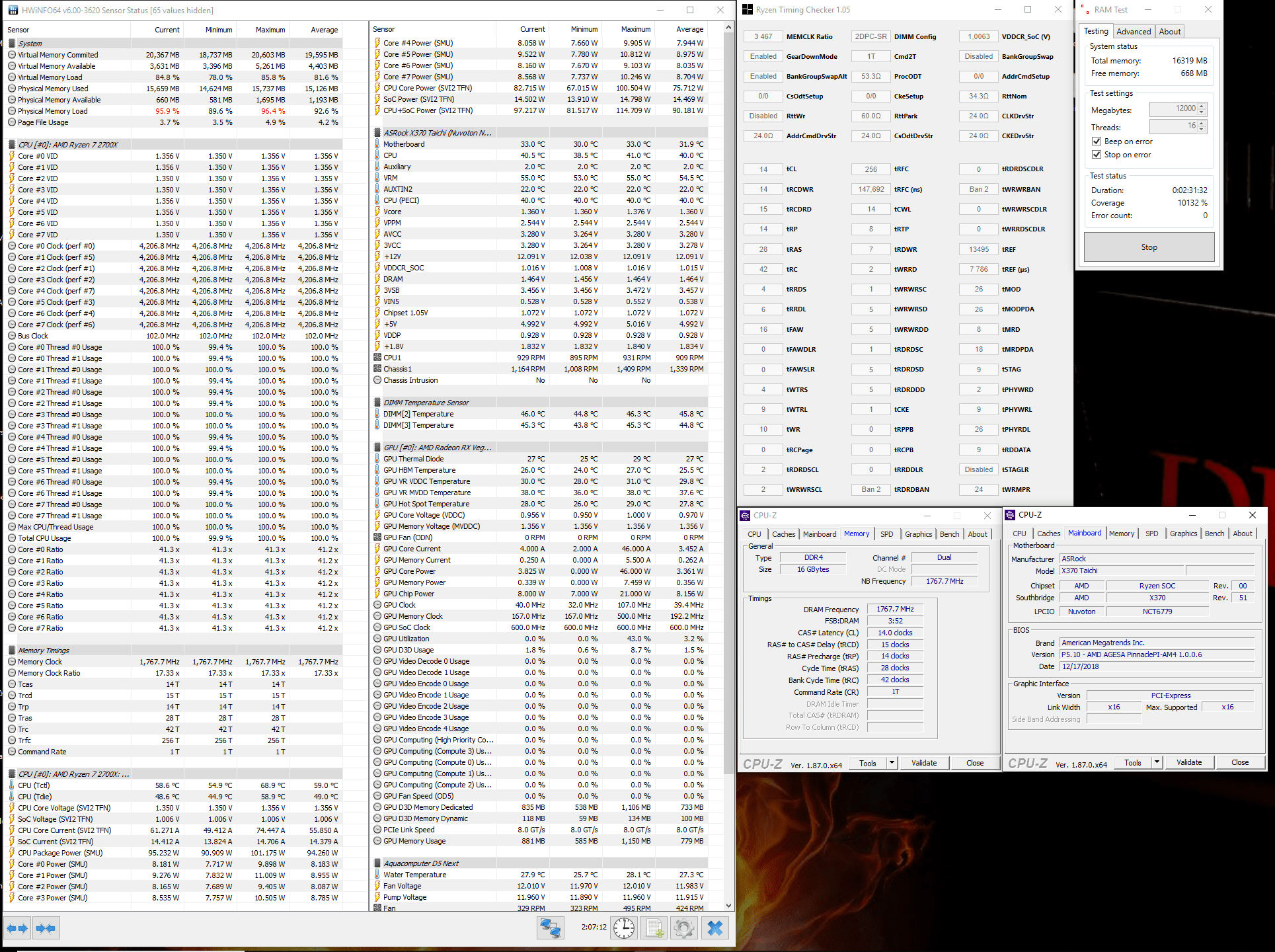Click the collapse columns arrows icon in HWiNFO
This screenshot has height=952, width=1275.
click(46, 928)
